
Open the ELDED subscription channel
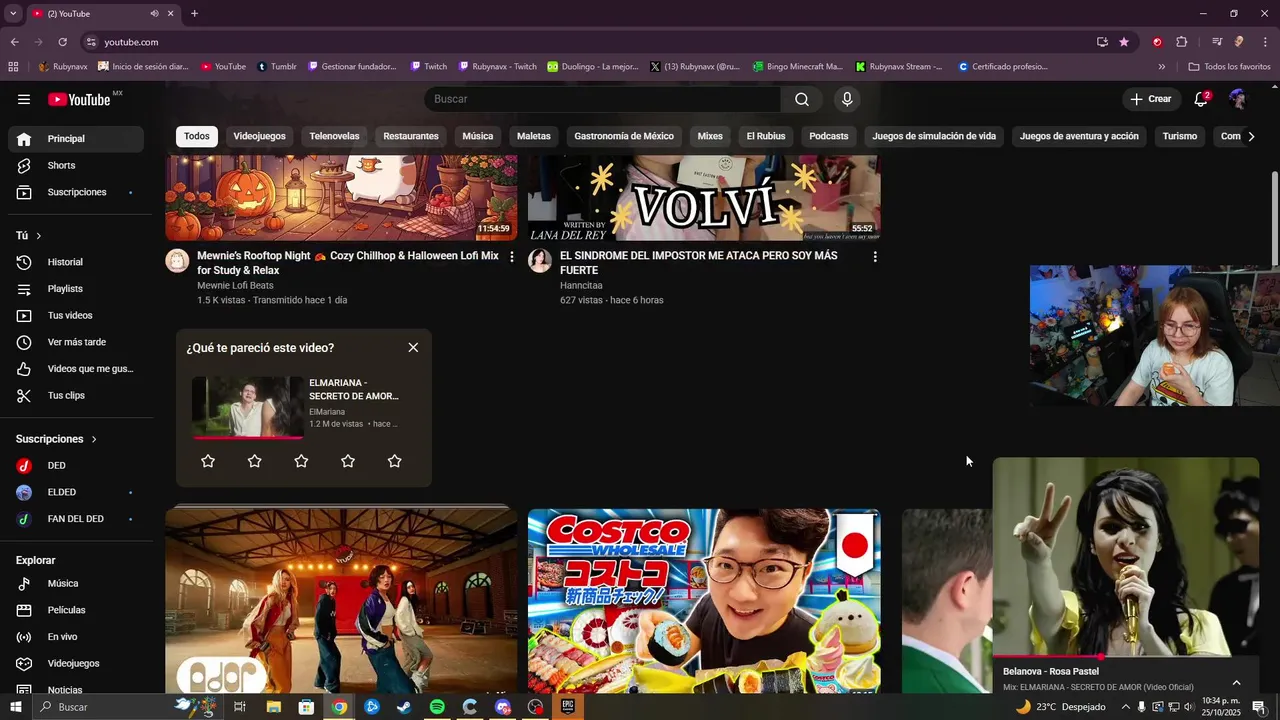[x=76, y=492]
